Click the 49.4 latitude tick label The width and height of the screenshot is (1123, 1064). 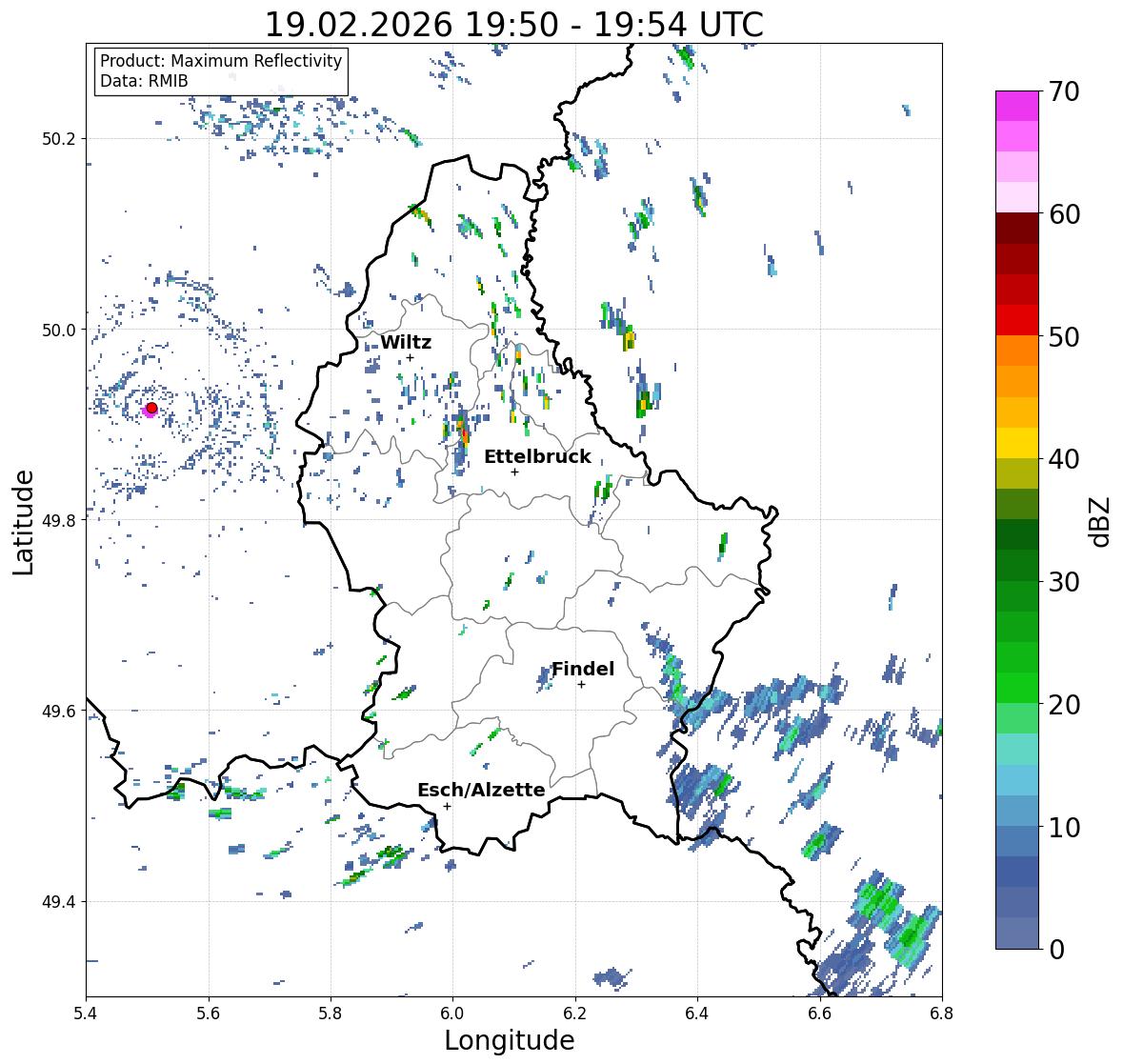pos(59,902)
